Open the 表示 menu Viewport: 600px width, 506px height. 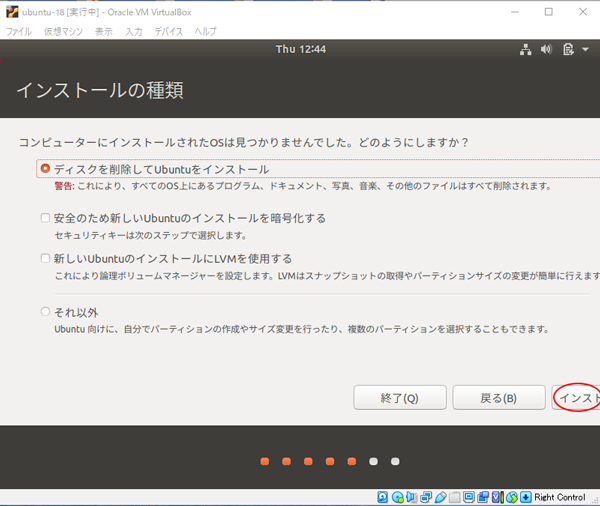click(104, 31)
